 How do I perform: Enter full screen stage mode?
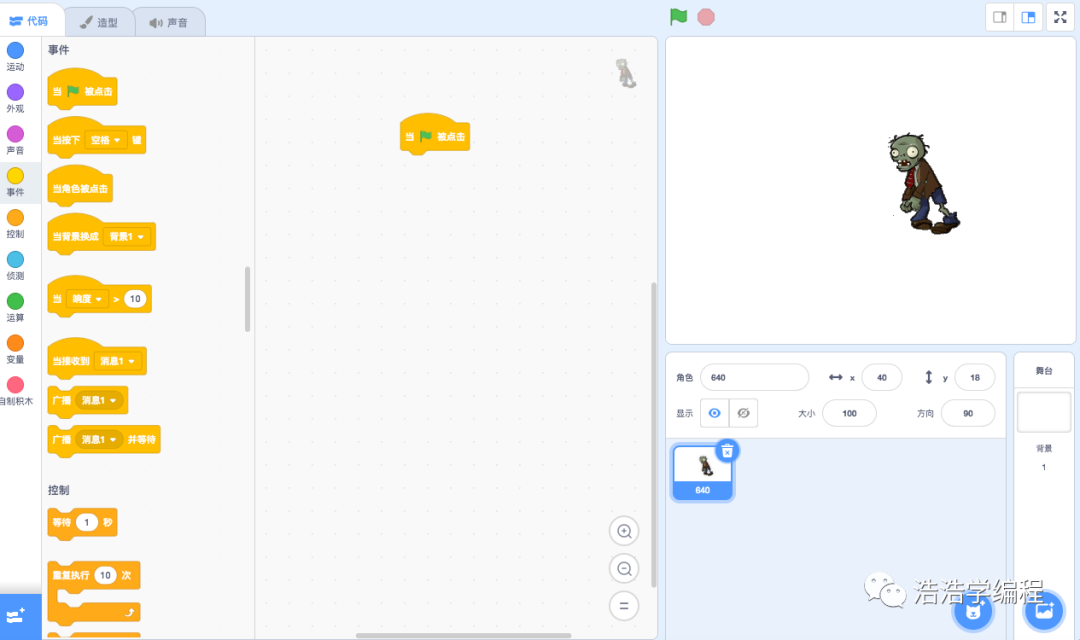(x=1061, y=17)
